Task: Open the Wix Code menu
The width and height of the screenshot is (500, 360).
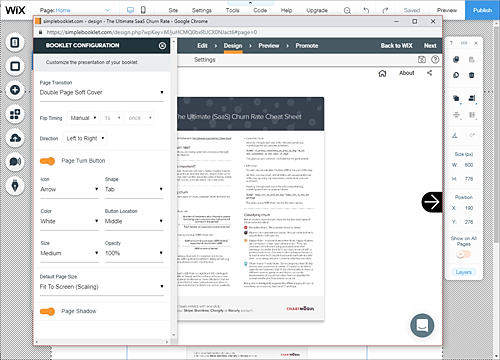Action: pyautogui.click(x=260, y=10)
